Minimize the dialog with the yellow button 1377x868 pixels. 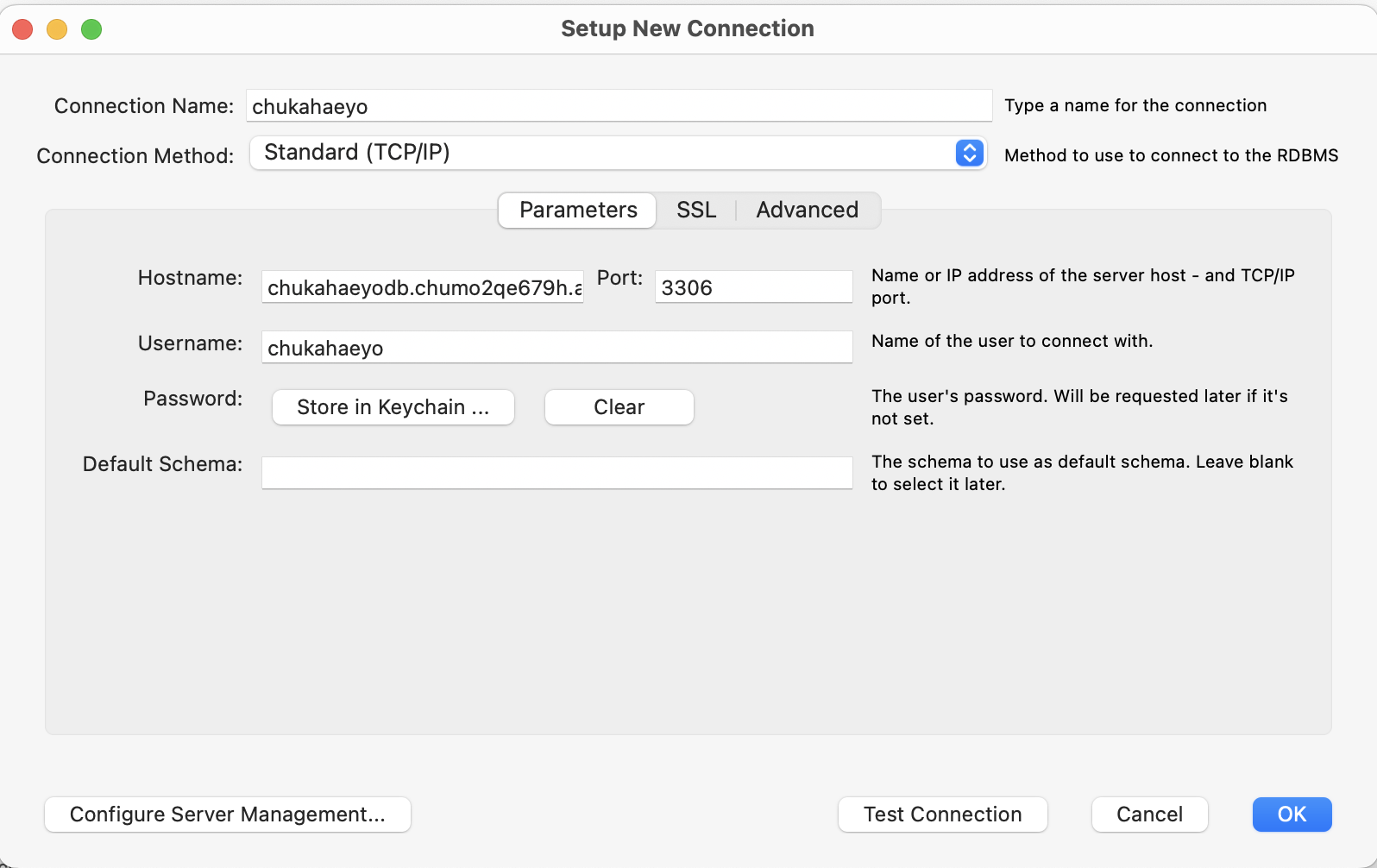click(x=57, y=29)
